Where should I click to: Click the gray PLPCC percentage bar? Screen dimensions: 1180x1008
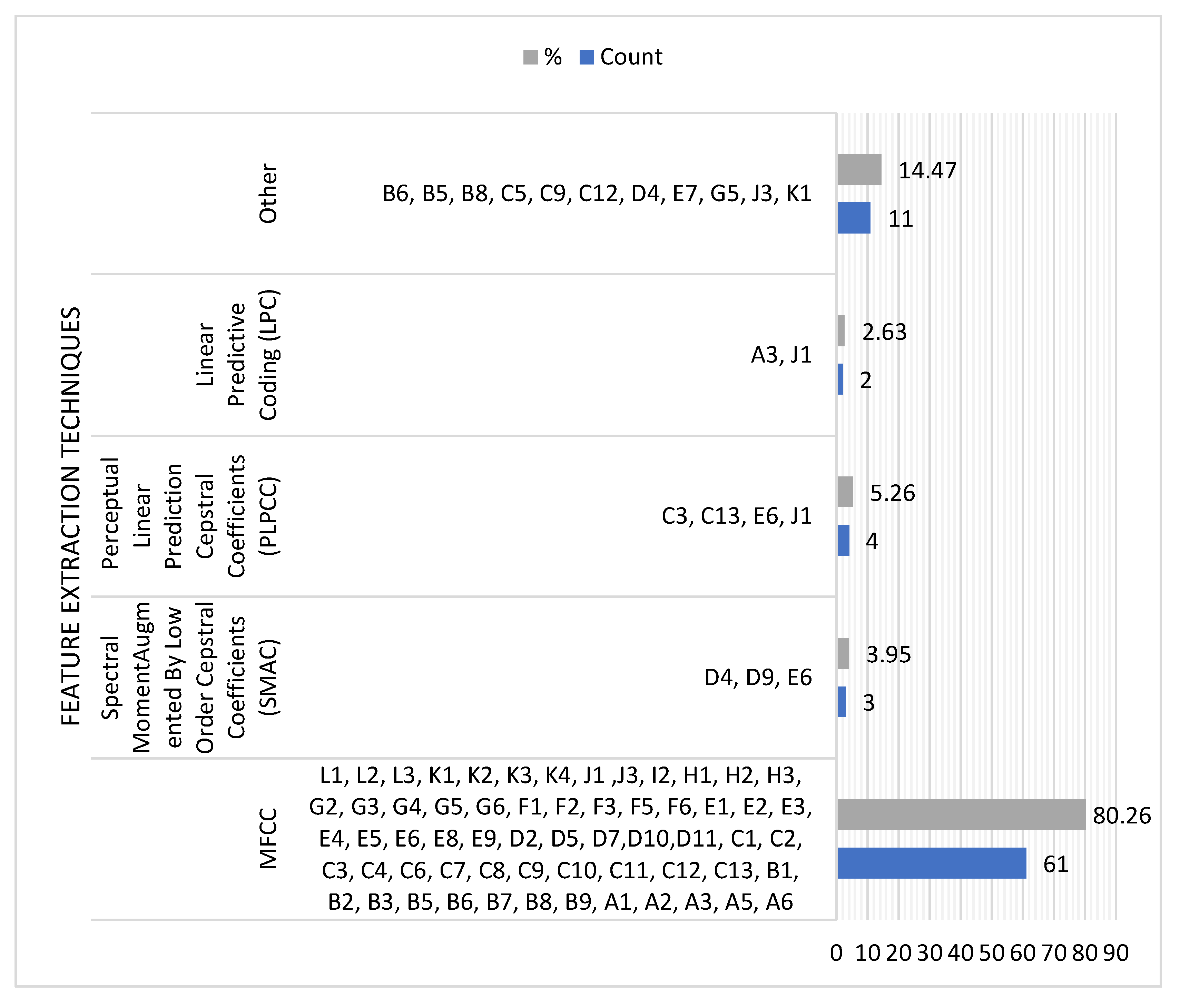click(845, 492)
